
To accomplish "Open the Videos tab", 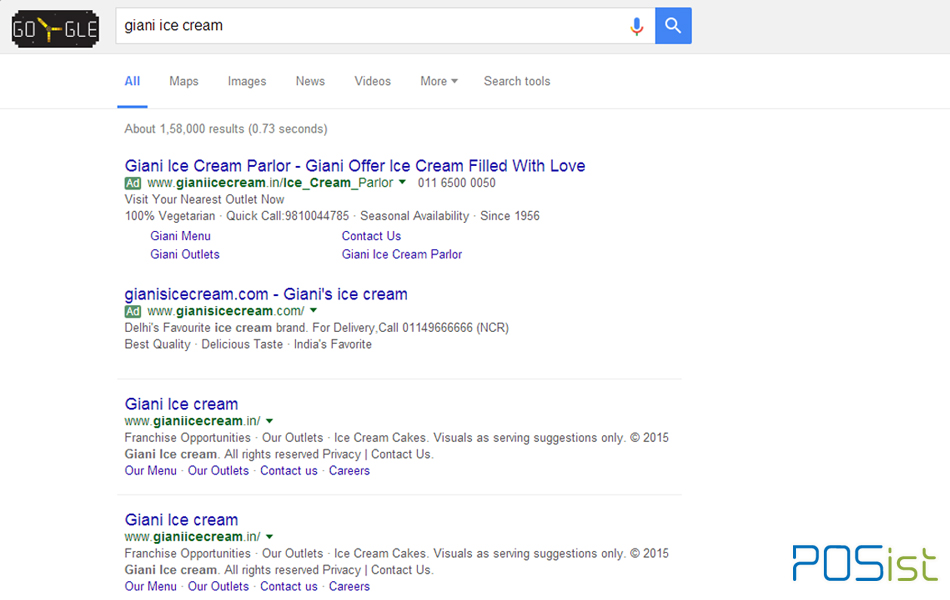I will coord(373,81).
